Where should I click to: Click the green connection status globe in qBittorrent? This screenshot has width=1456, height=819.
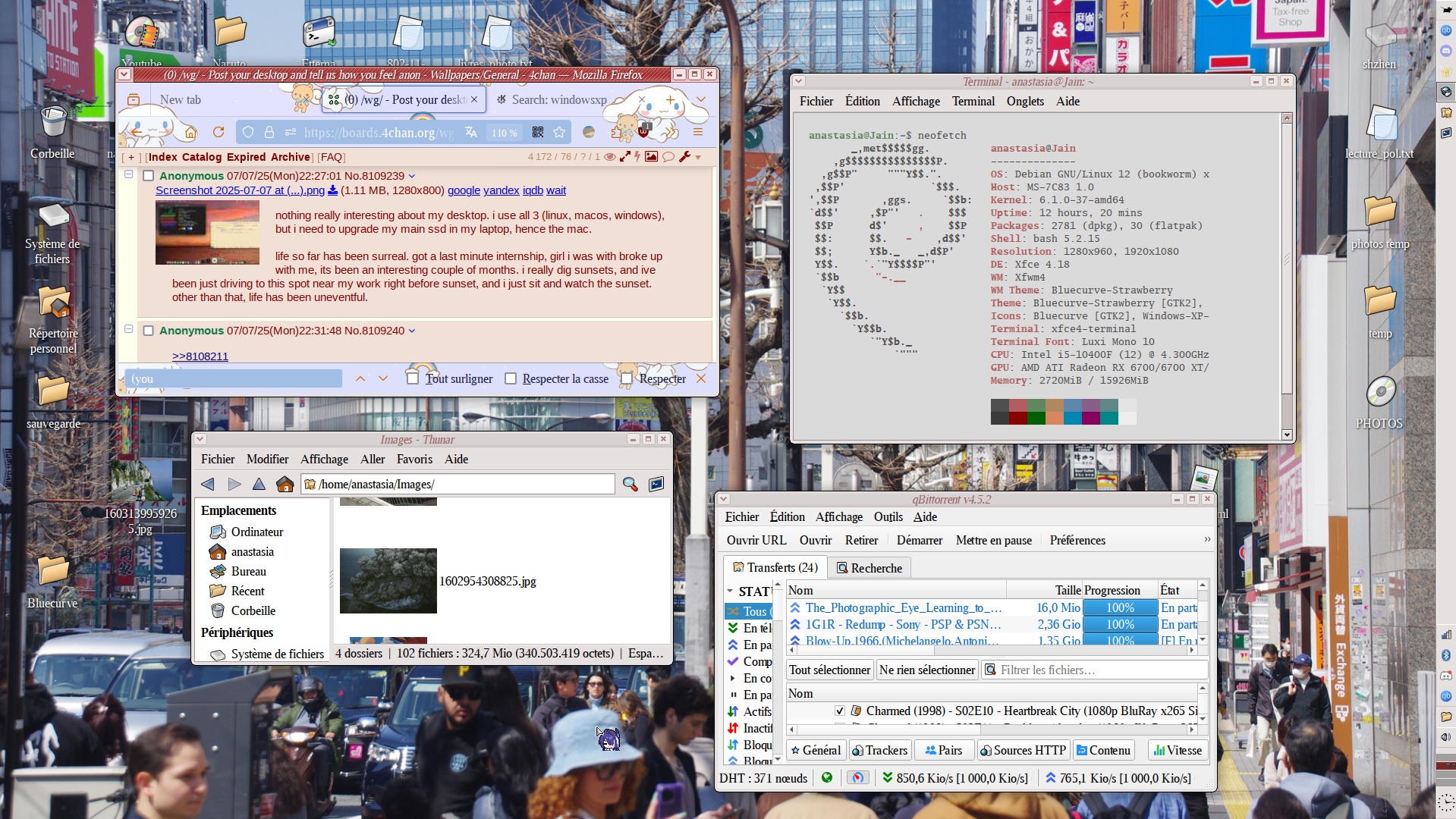point(827,778)
